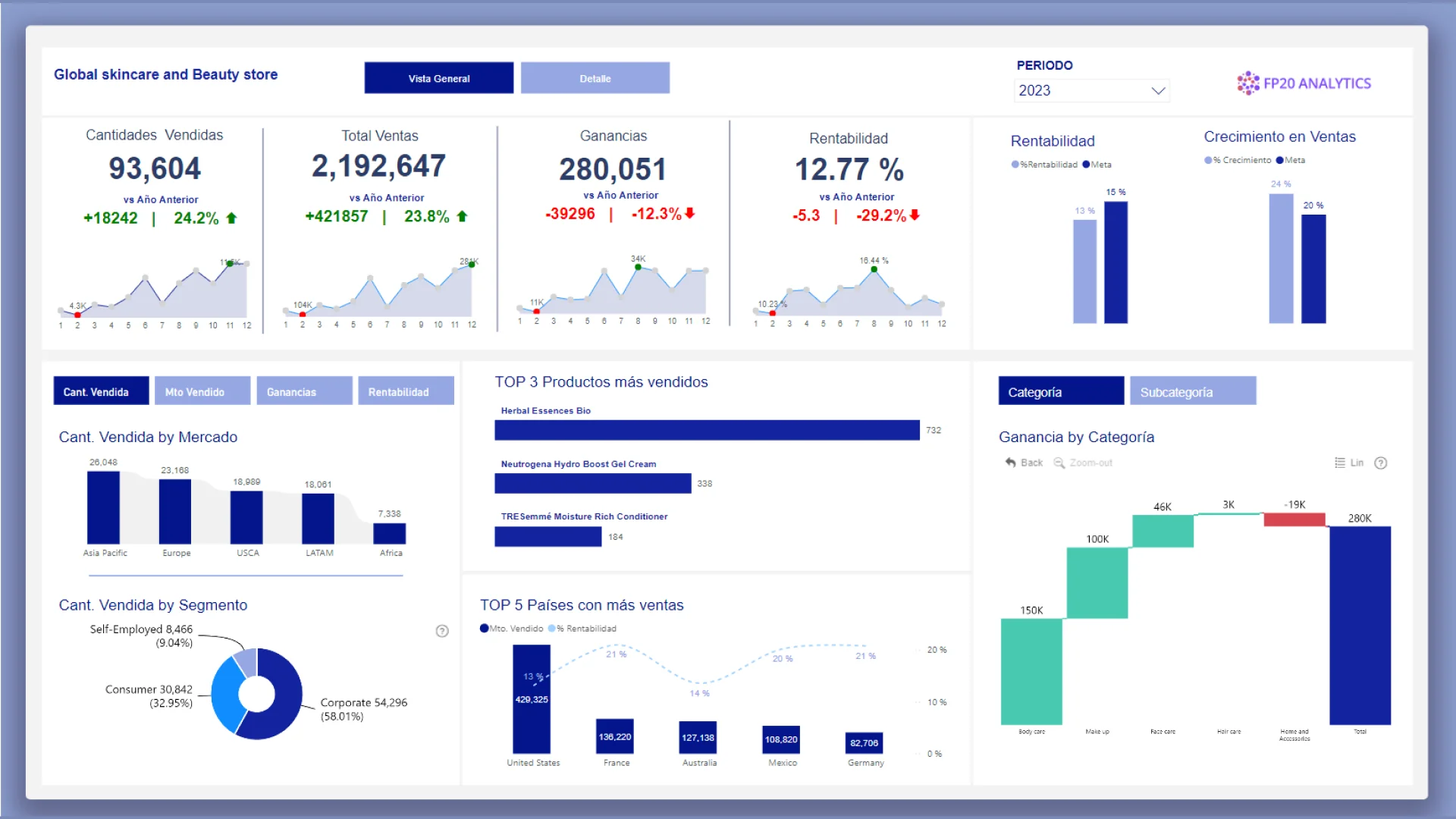Click the Germany sales bar
Image resolution: width=1456 pixels, height=819 pixels.
[x=864, y=742]
